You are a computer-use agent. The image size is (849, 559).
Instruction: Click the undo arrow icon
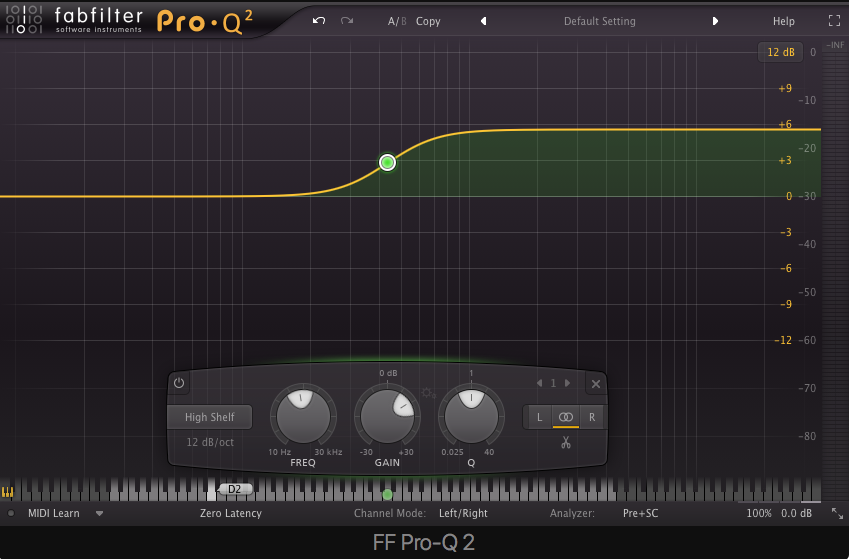319,21
